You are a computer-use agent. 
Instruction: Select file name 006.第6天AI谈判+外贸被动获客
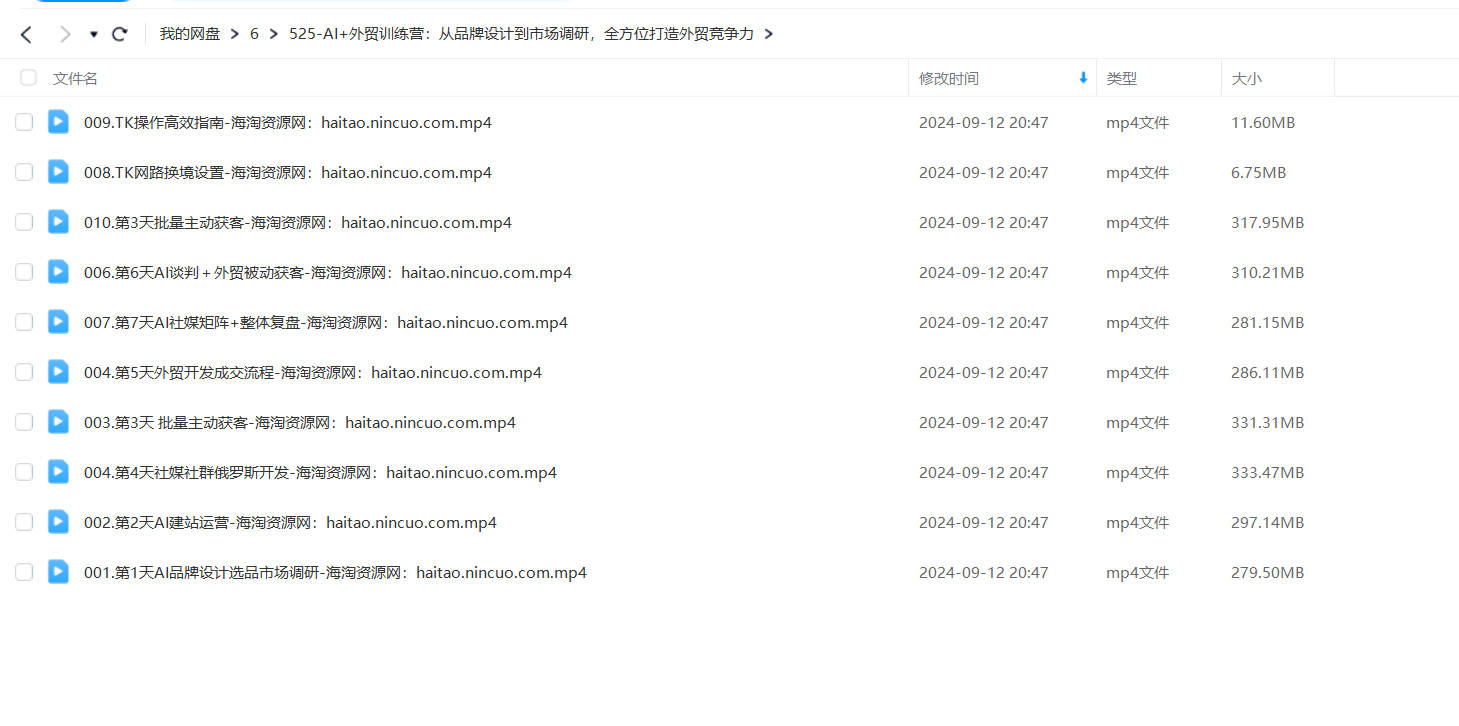click(328, 272)
